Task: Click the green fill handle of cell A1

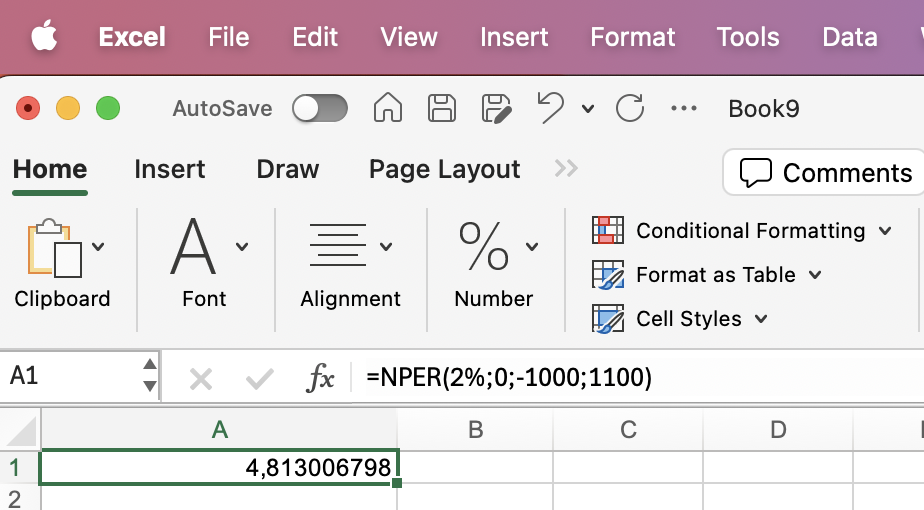Action: 397,483
